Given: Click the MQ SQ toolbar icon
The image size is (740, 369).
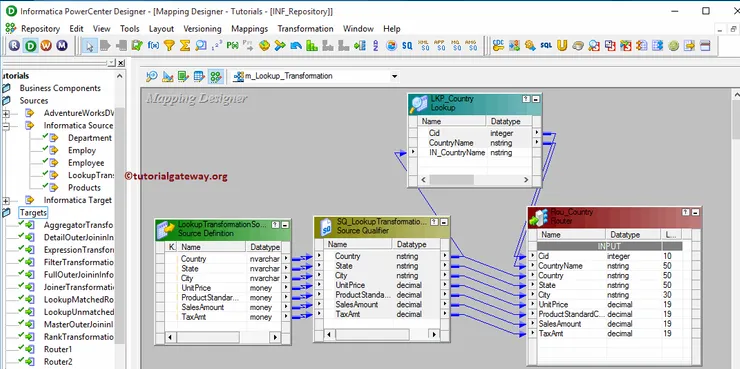Looking at the screenshot, I should (456, 45).
